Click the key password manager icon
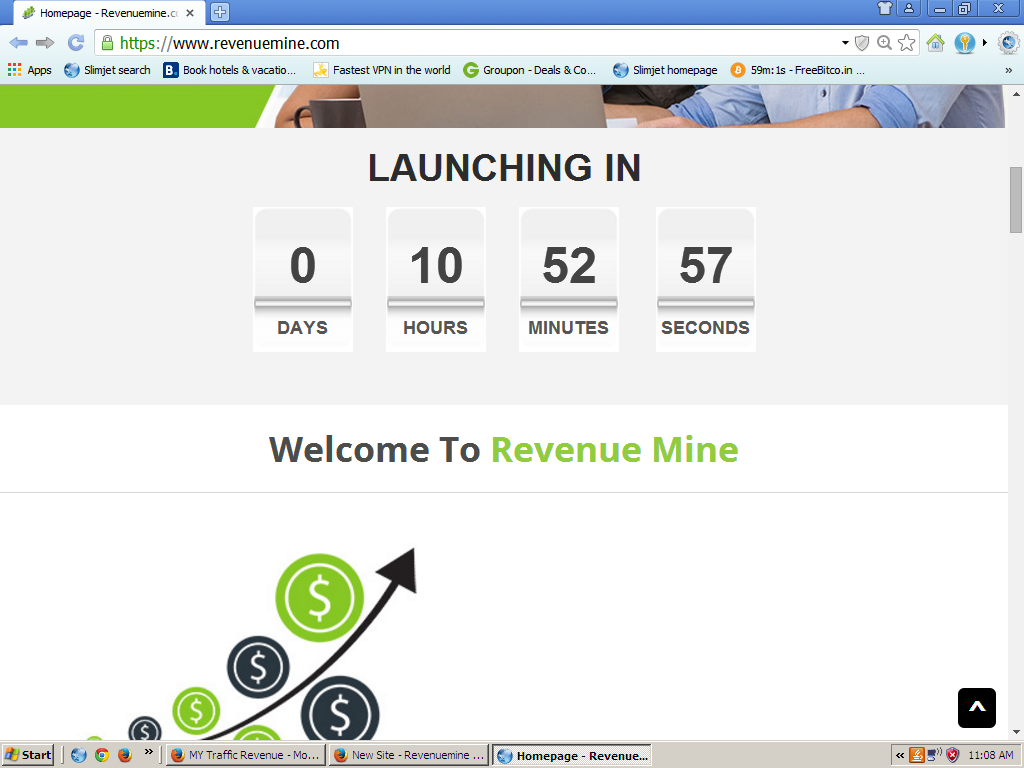Screen dimensions: 1024x768 965,43
